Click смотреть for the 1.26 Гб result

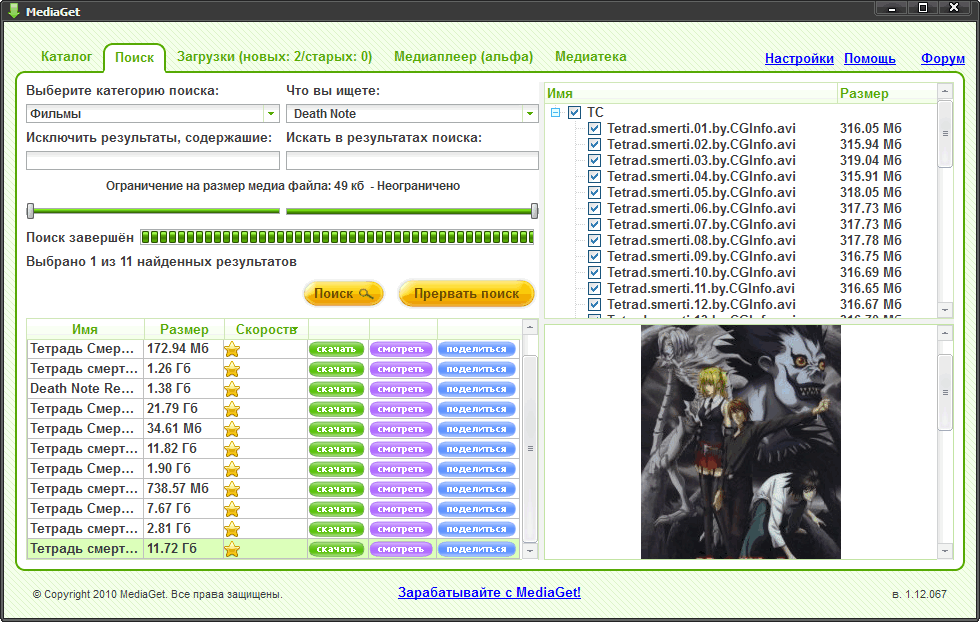(x=401, y=369)
